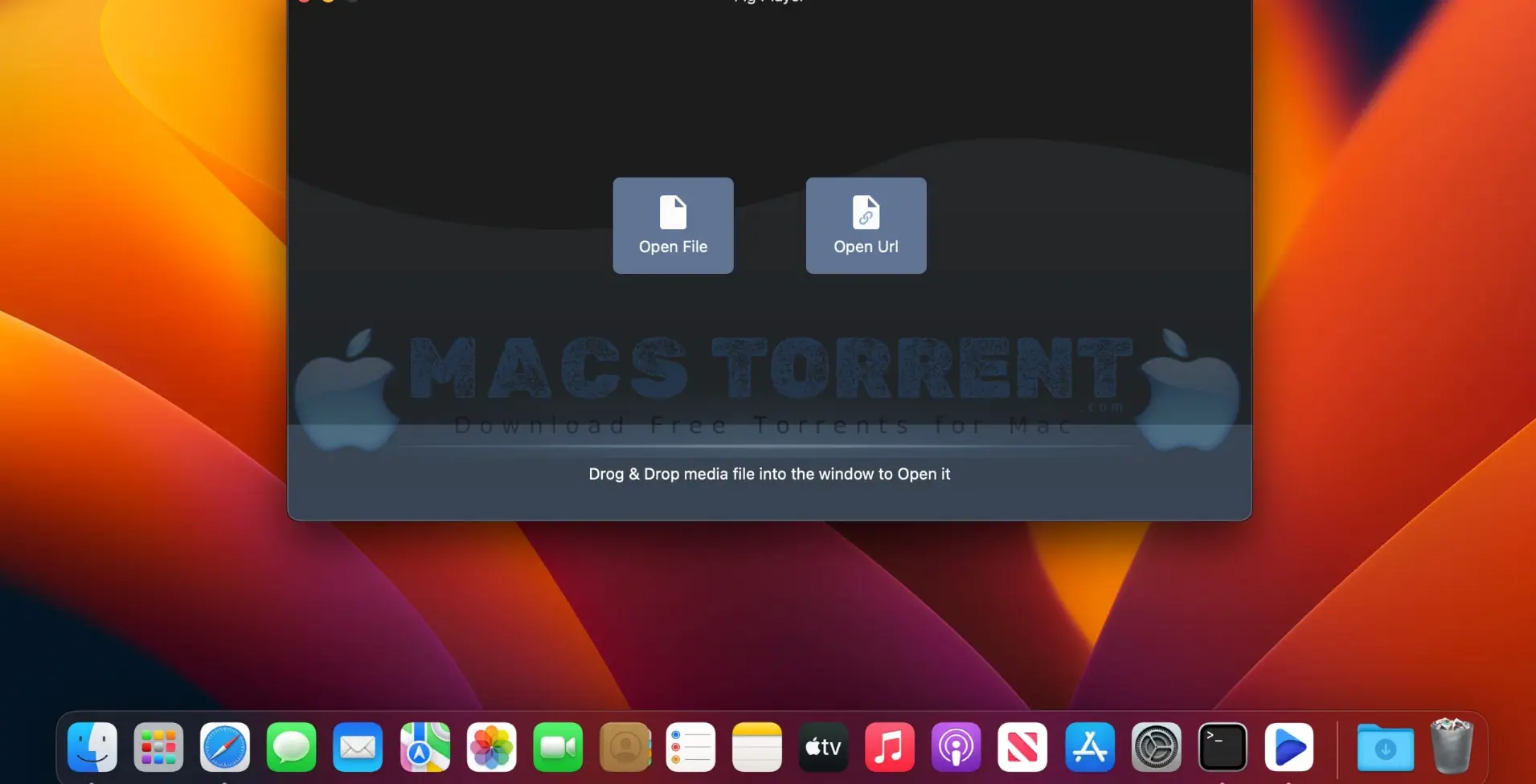Open Podcasts app in the dock

click(956, 747)
